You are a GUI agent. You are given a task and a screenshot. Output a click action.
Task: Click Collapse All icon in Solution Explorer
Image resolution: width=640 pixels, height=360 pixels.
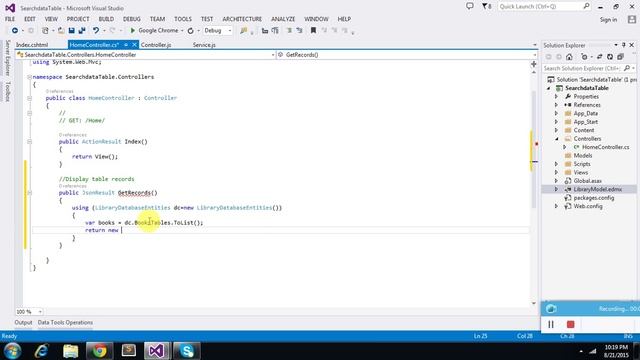point(620,57)
